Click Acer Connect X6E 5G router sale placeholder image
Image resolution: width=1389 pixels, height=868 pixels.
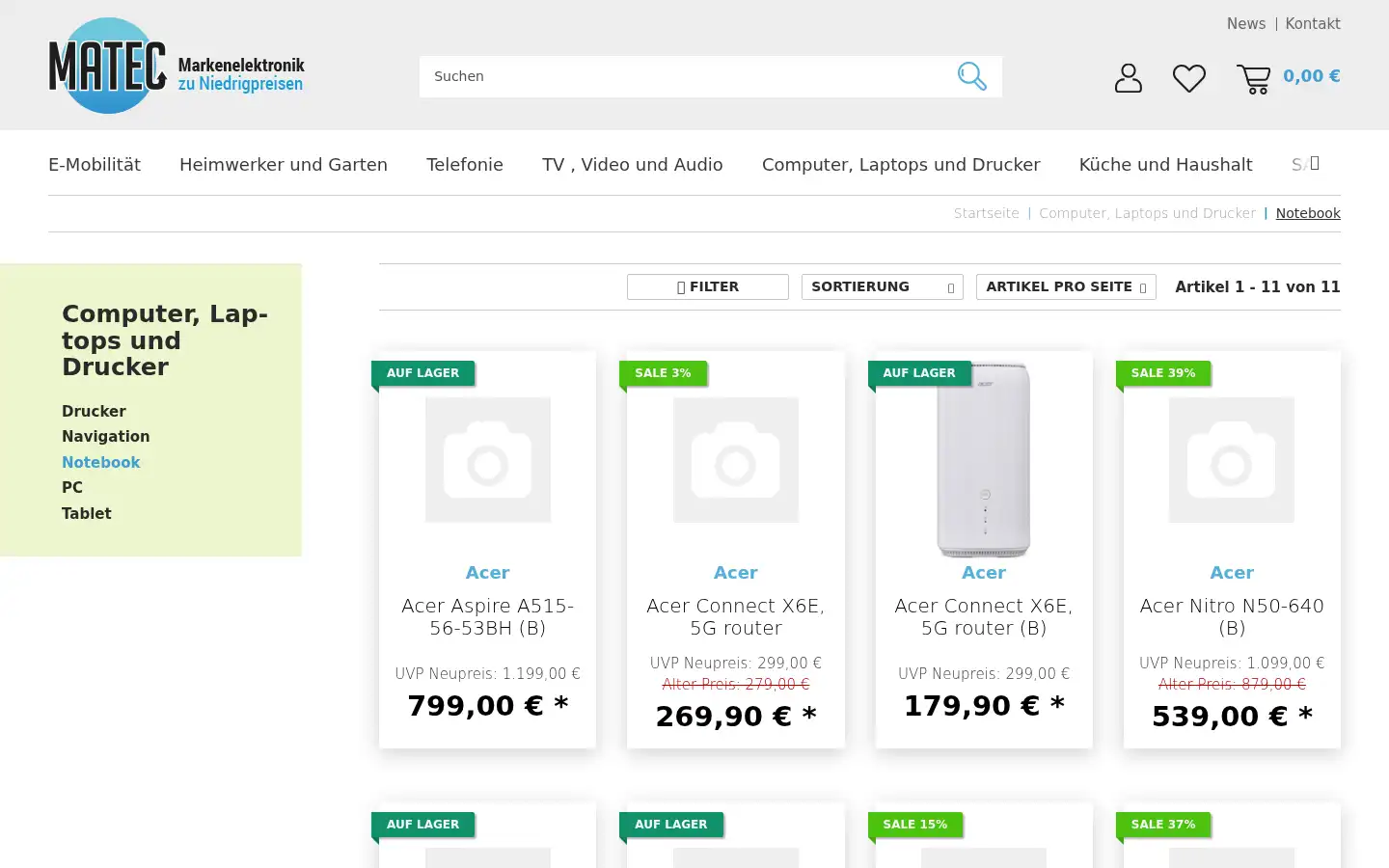click(x=736, y=460)
